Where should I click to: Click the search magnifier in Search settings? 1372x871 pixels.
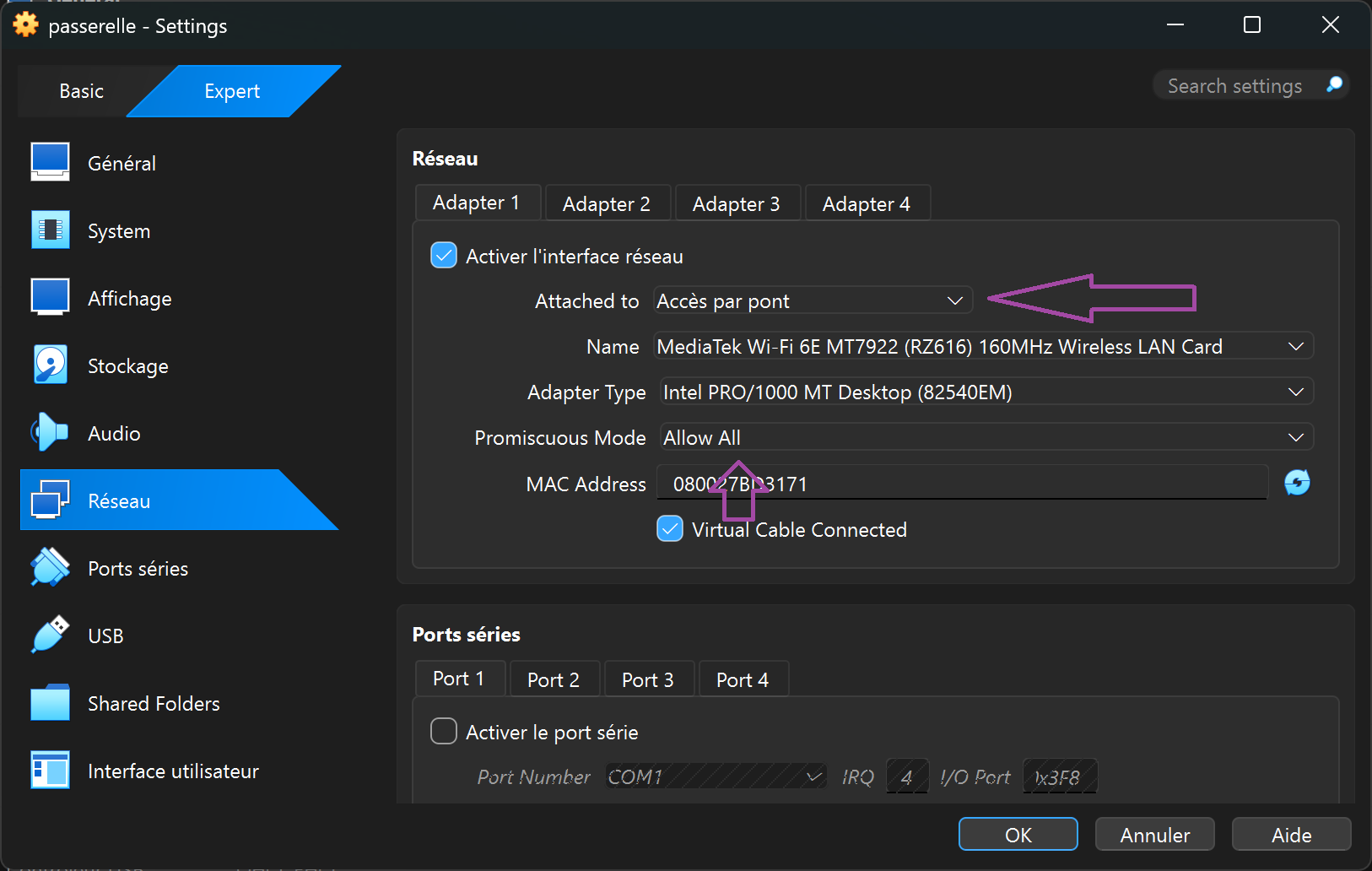(x=1334, y=84)
